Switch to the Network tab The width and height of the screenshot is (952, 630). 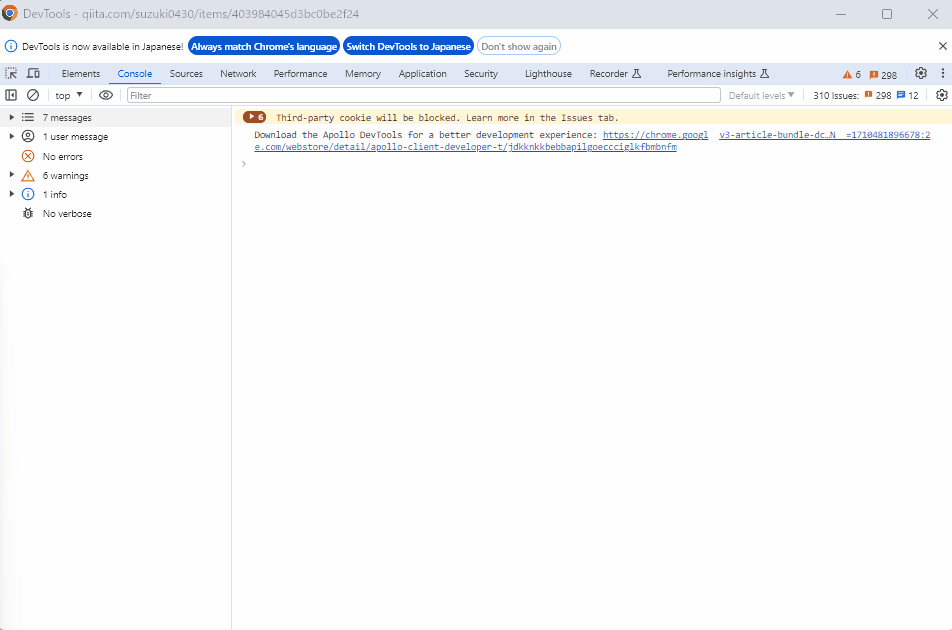pos(238,73)
